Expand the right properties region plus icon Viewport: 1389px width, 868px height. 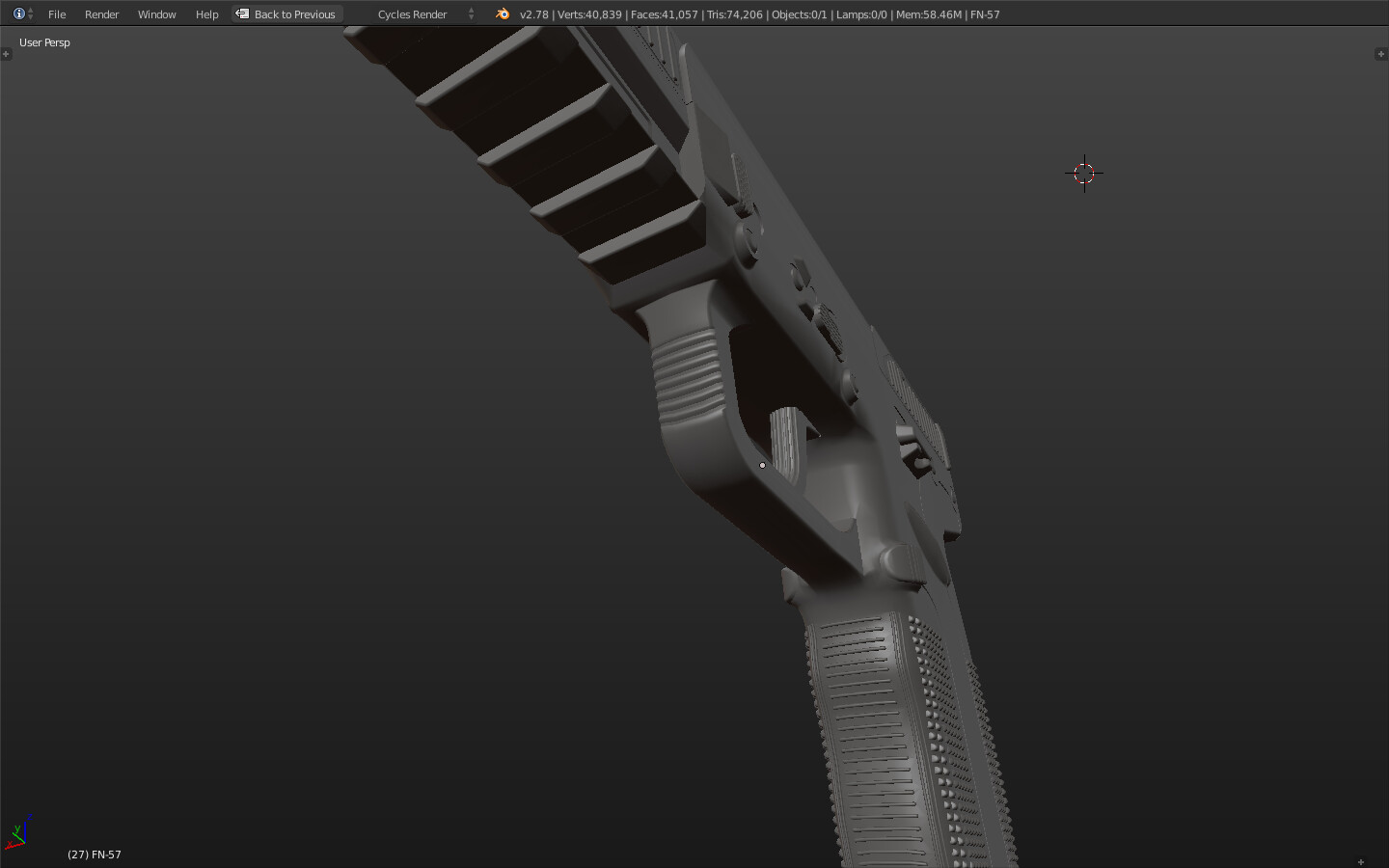[1380, 54]
